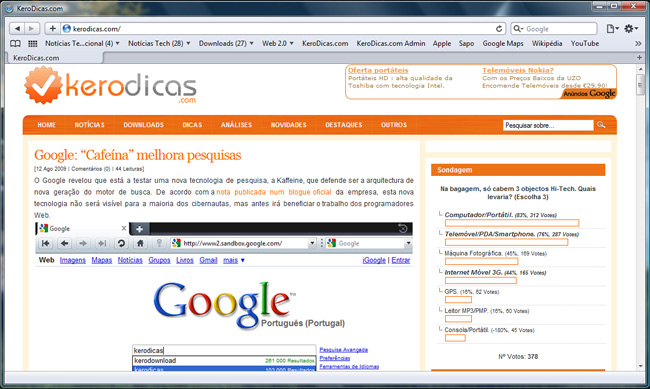Go to the HOME menu item
This screenshot has height=389, width=650.
[46, 125]
